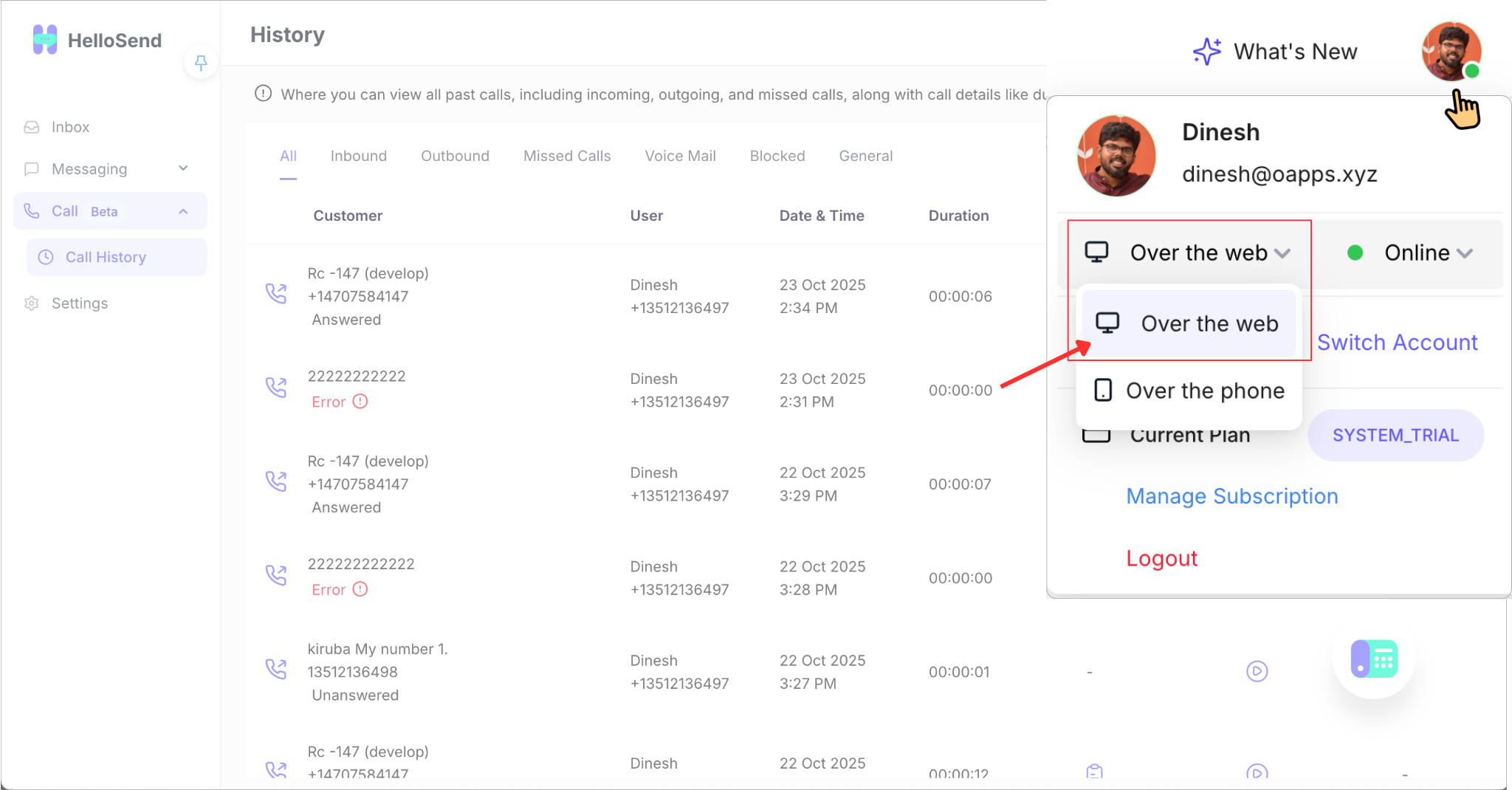Click the profile avatar at top right
Screen dimensions: 1512x790
click(1451, 51)
